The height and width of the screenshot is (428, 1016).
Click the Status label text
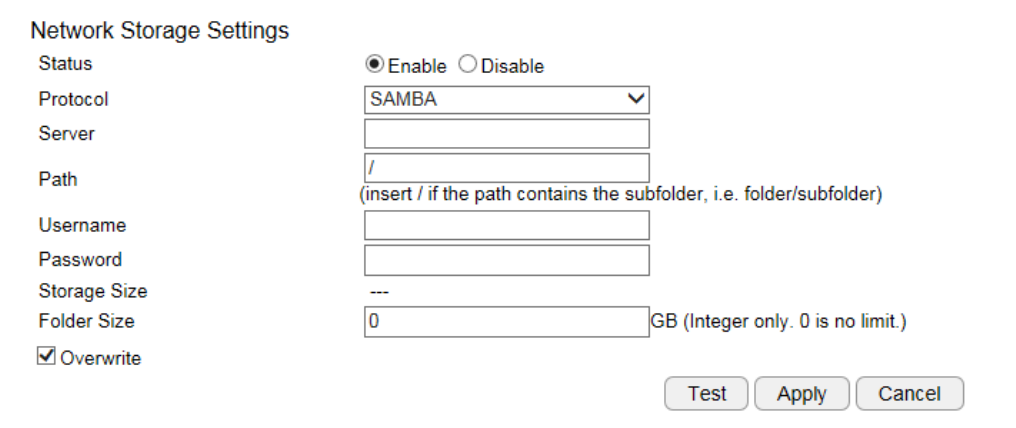tap(65, 64)
